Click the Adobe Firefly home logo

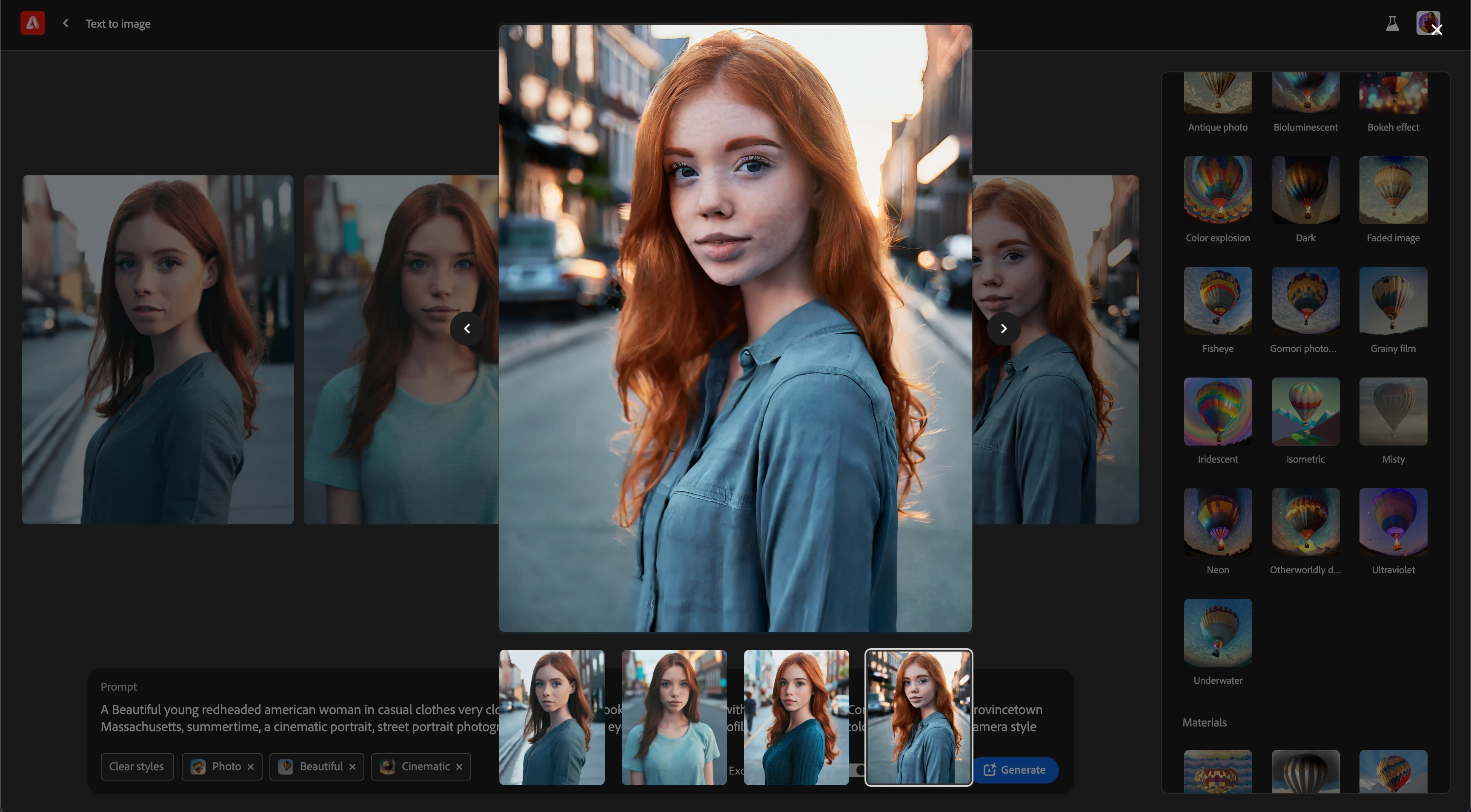pos(32,23)
